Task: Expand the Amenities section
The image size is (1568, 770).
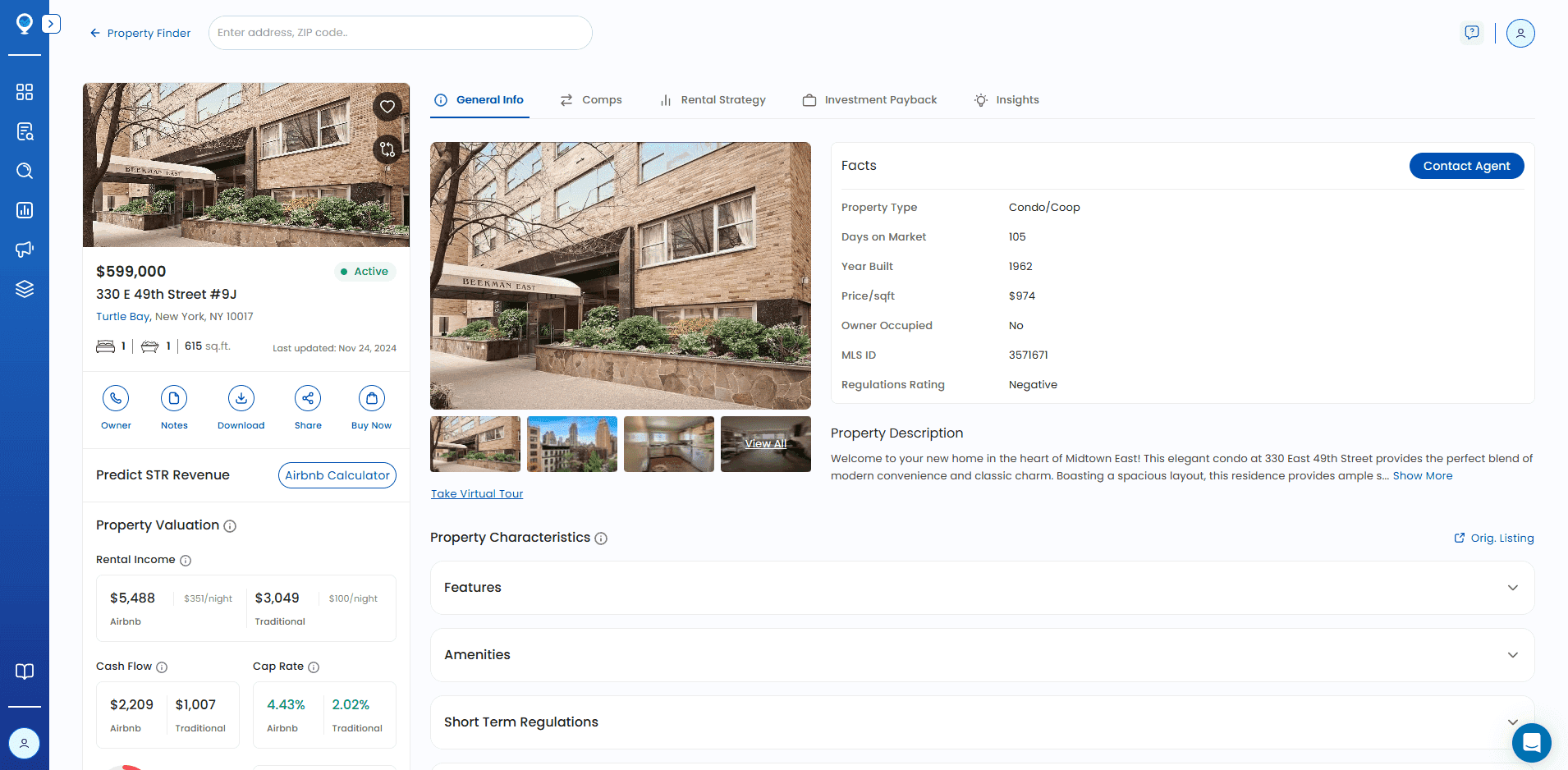Action: [982, 655]
